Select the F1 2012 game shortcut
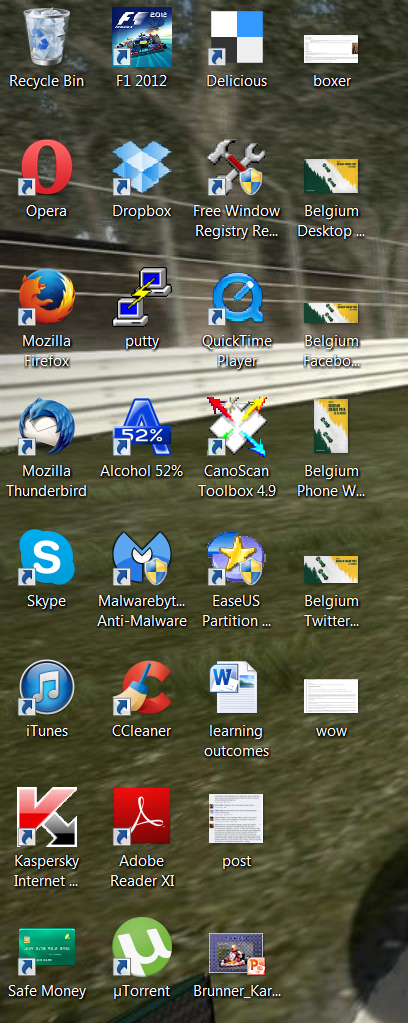 [x=142, y=37]
